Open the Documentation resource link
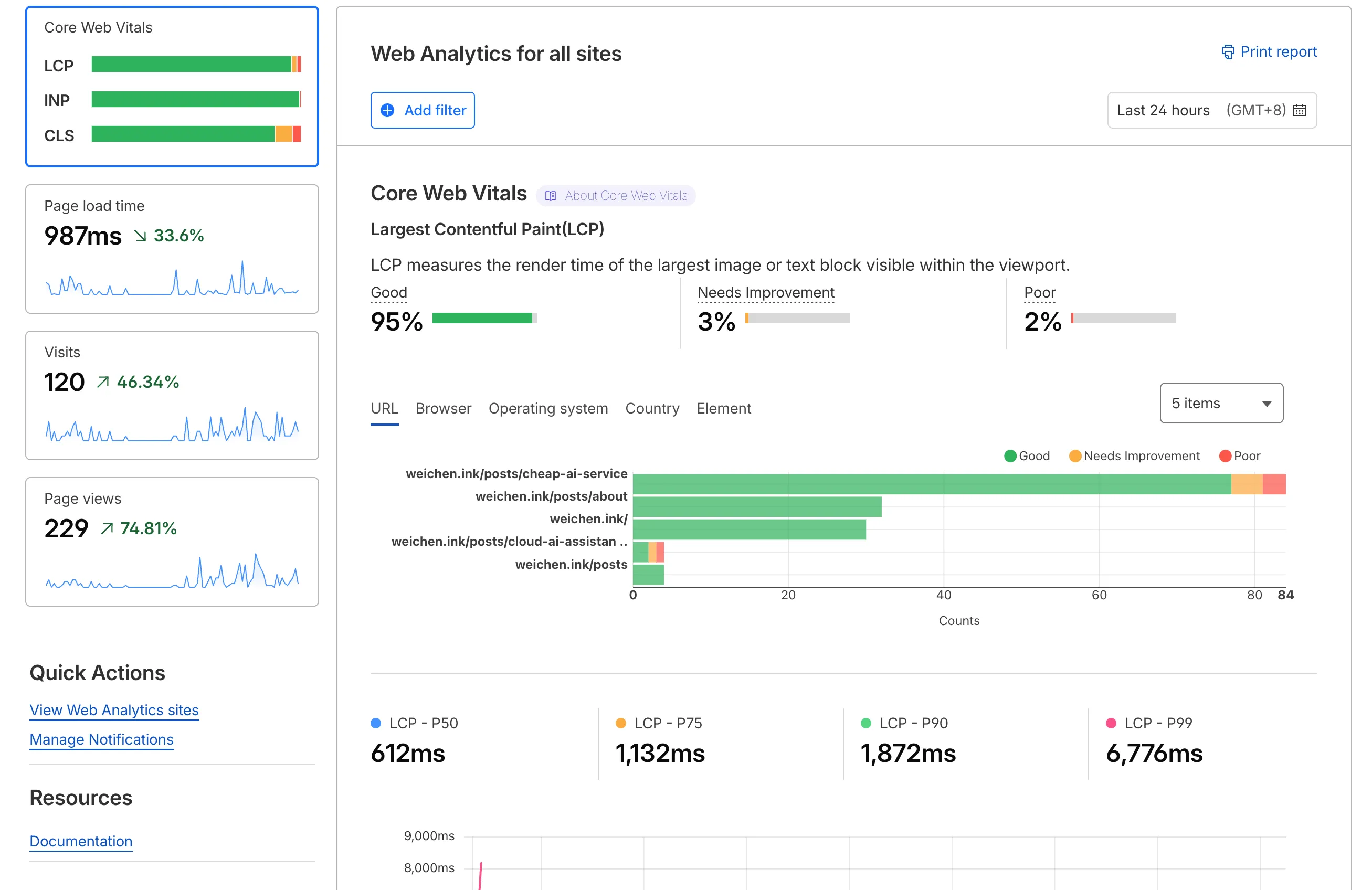This screenshot has height=890, width=1372. tap(81, 841)
